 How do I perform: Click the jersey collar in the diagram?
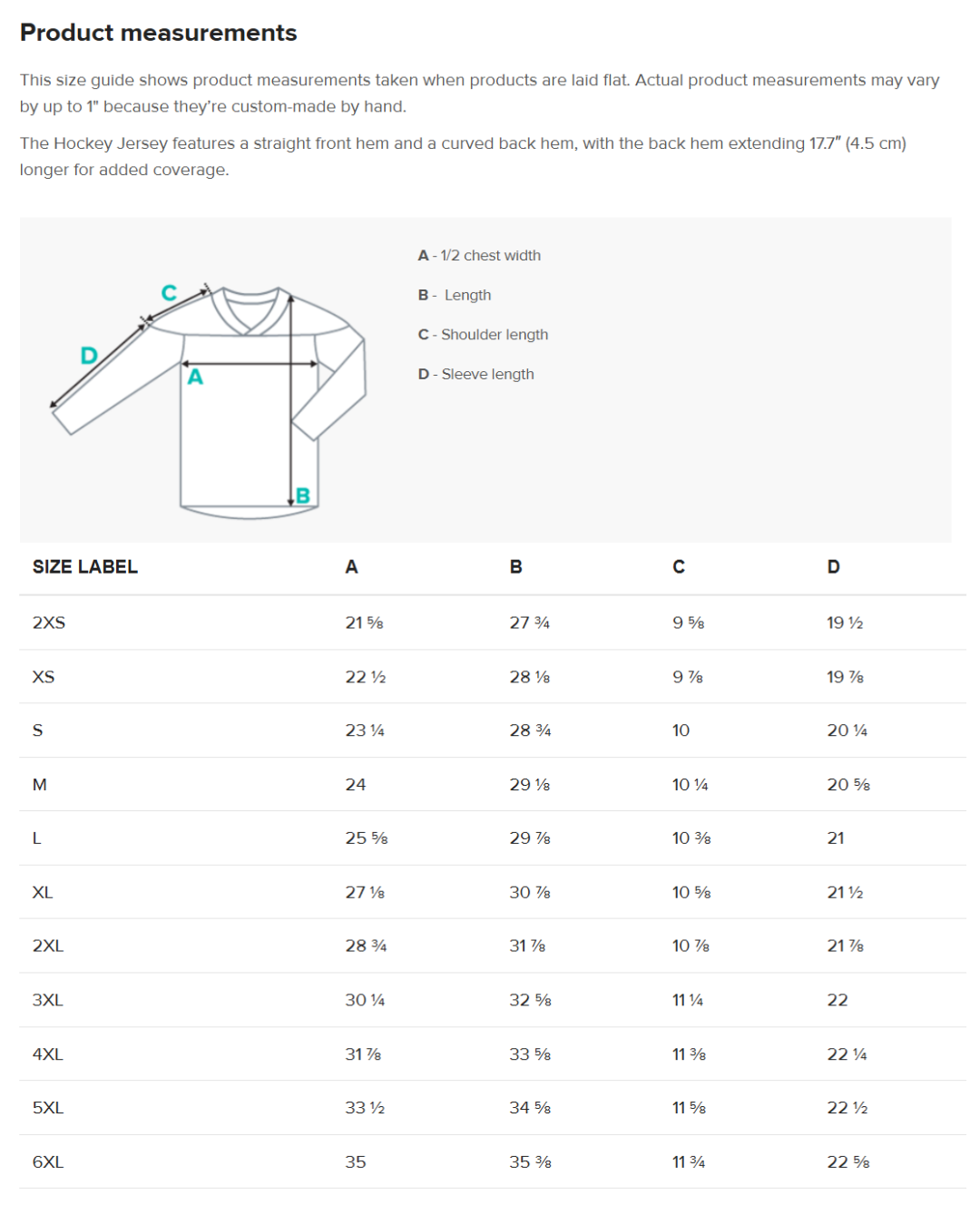point(250,309)
